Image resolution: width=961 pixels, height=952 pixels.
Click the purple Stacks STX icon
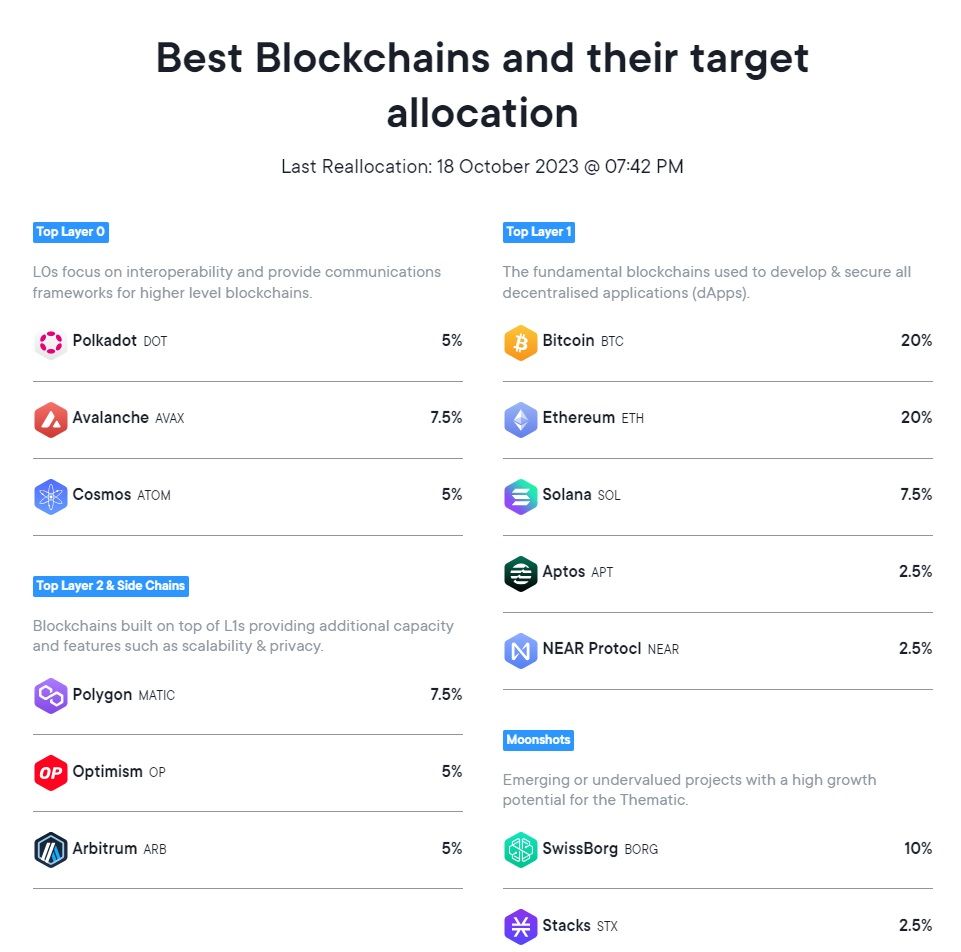[x=520, y=927]
